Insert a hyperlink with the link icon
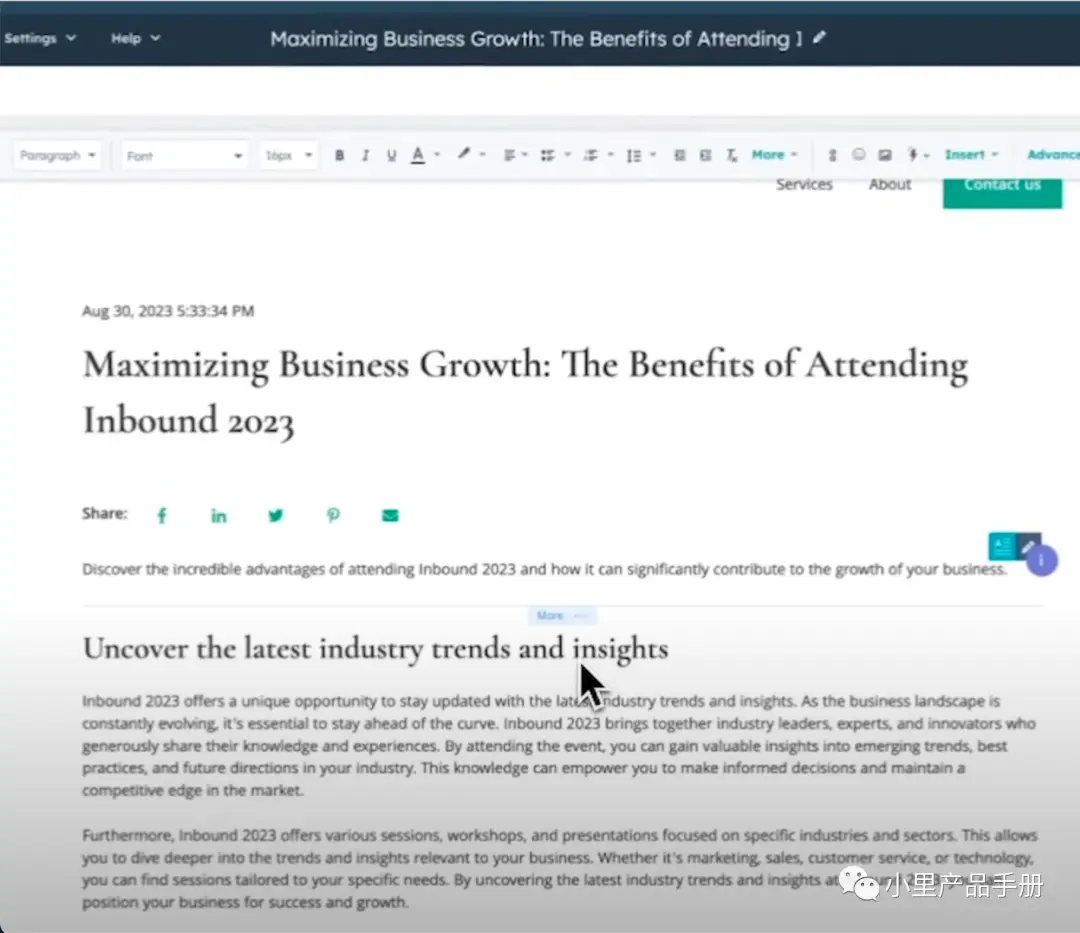Screen dimensions: 1080x933 tap(832, 156)
